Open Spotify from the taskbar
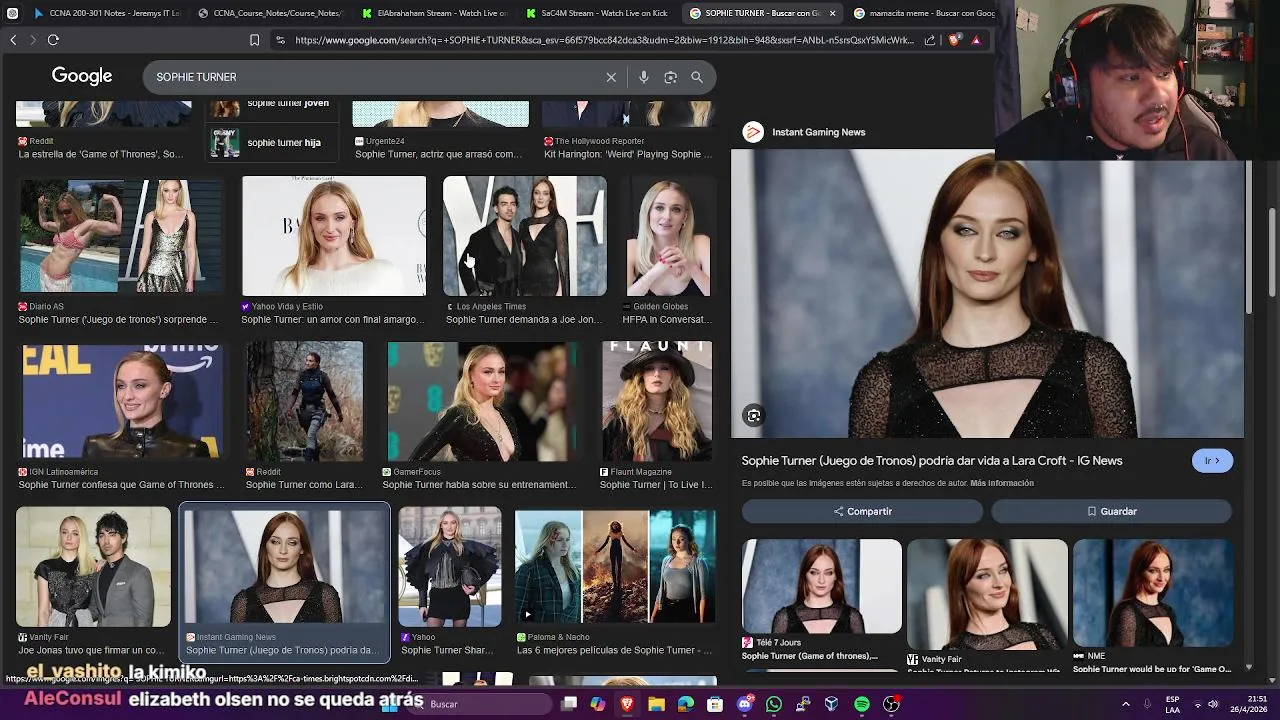Image resolution: width=1280 pixels, height=720 pixels. pyautogui.click(x=862, y=704)
